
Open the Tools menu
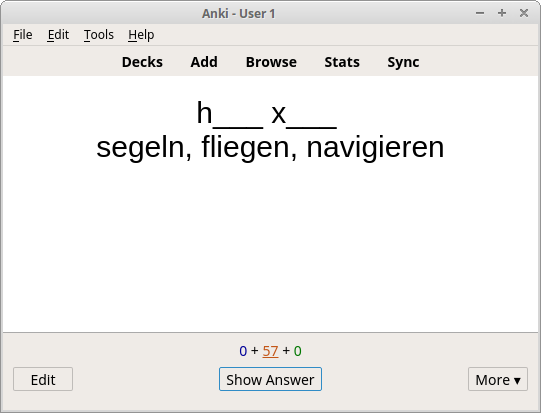(99, 35)
